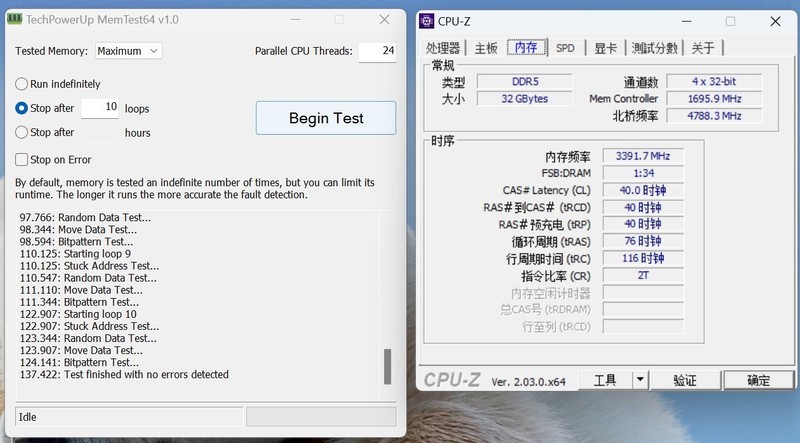Open the SPD tab in CPU-Z
Image resolution: width=800 pixels, height=443 pixels.
point(565,48)
